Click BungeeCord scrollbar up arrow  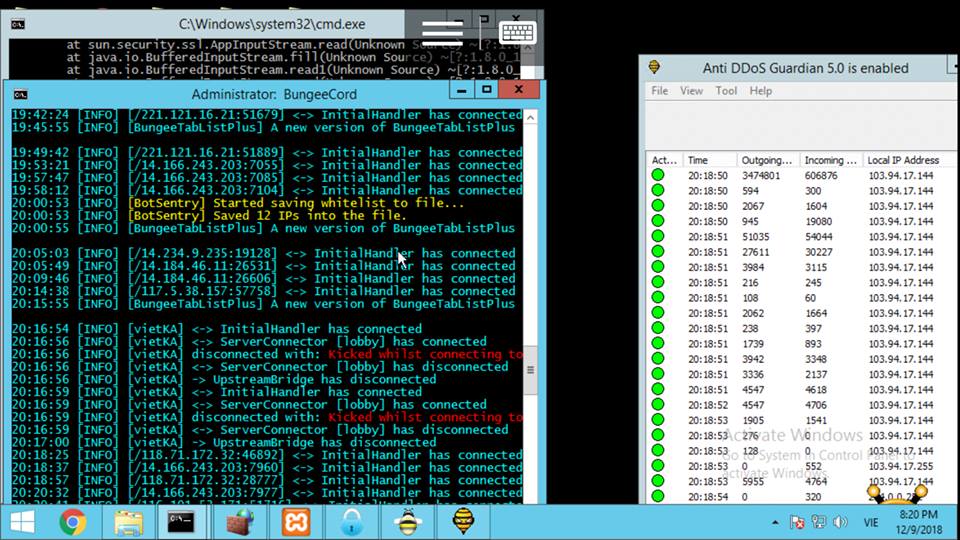[x=530, y=117]
